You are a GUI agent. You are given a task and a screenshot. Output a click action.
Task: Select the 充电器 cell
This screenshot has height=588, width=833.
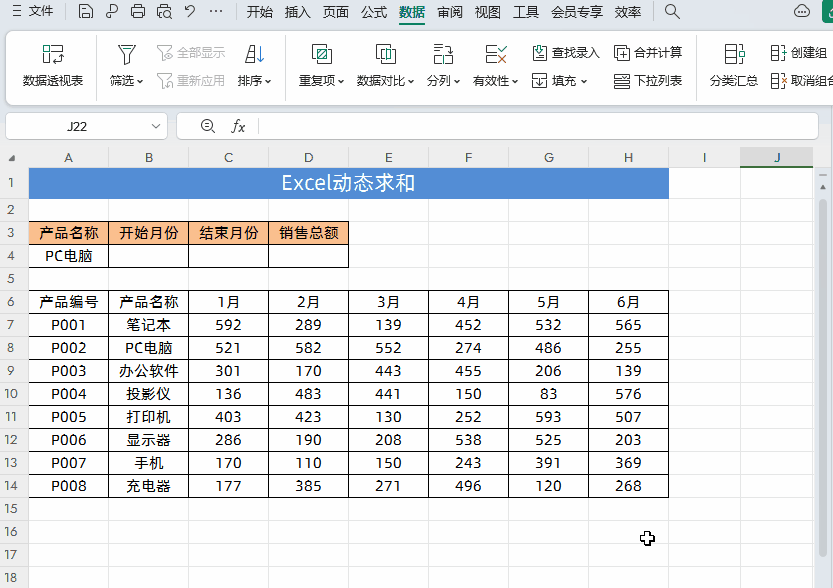click(x=149, y=486)
